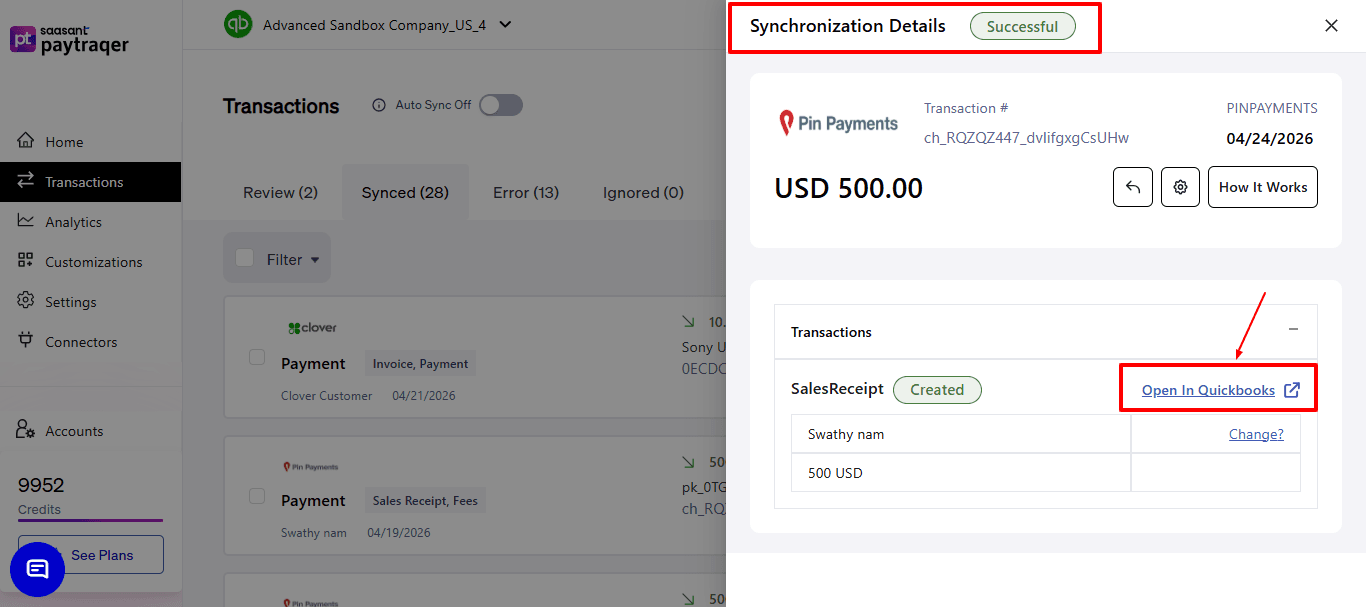Expand the Advanced Sandbox Company dropdown

coord(505,24)
